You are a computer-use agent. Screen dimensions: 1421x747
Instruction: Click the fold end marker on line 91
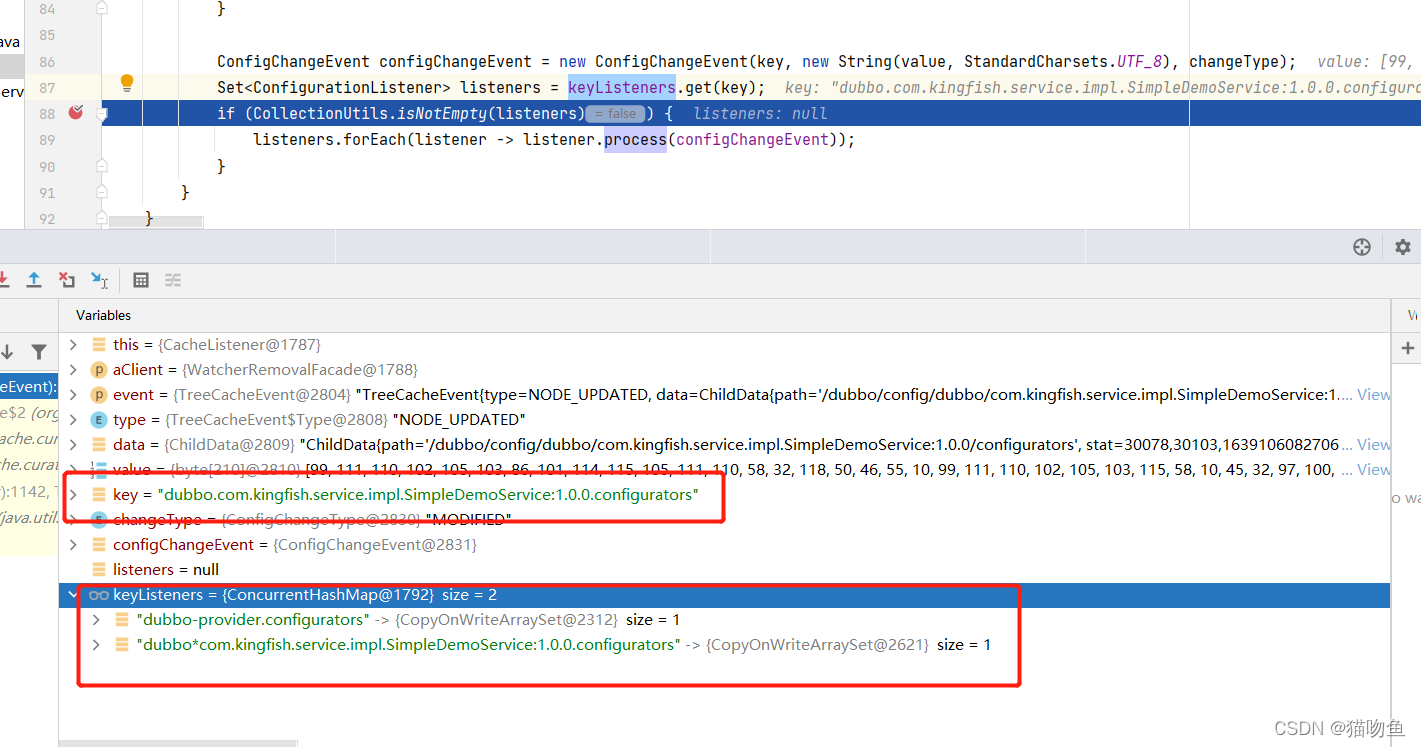[102, 192]
